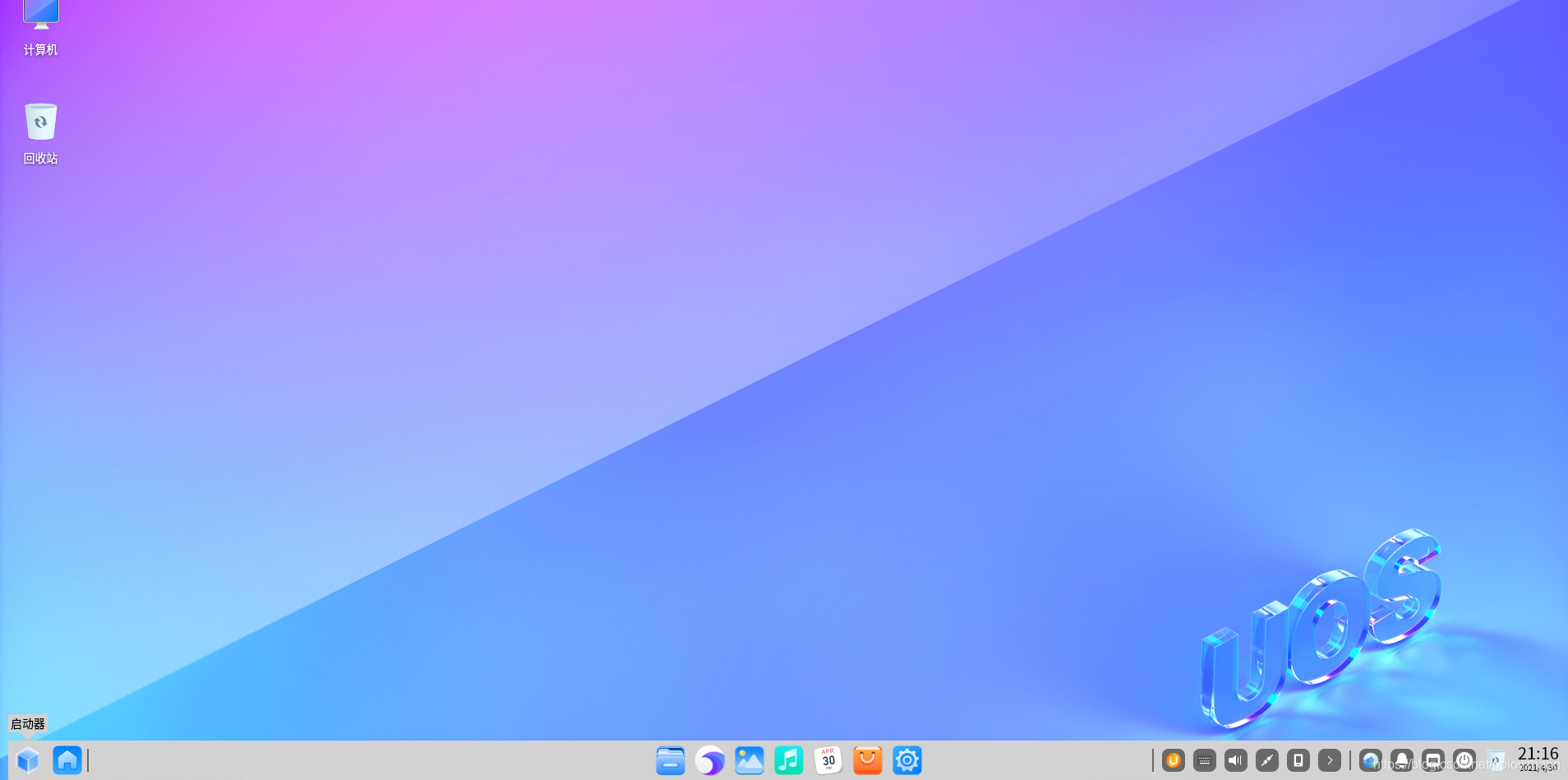Open the Launcher cube icon in the dock
Screen dimensions: 1568x780
28,760
